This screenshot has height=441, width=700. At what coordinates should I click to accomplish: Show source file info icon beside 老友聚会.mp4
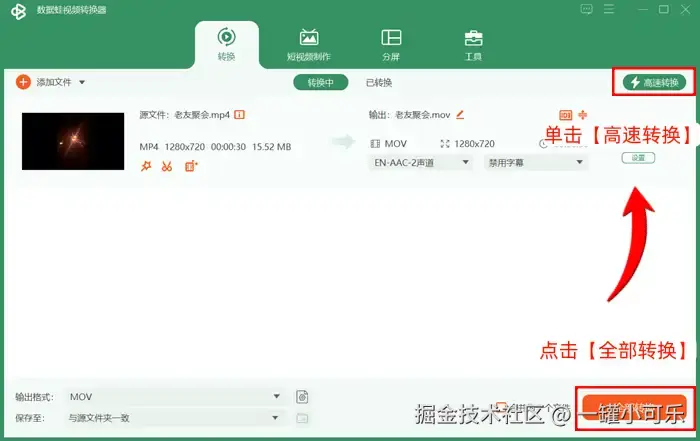240,115
